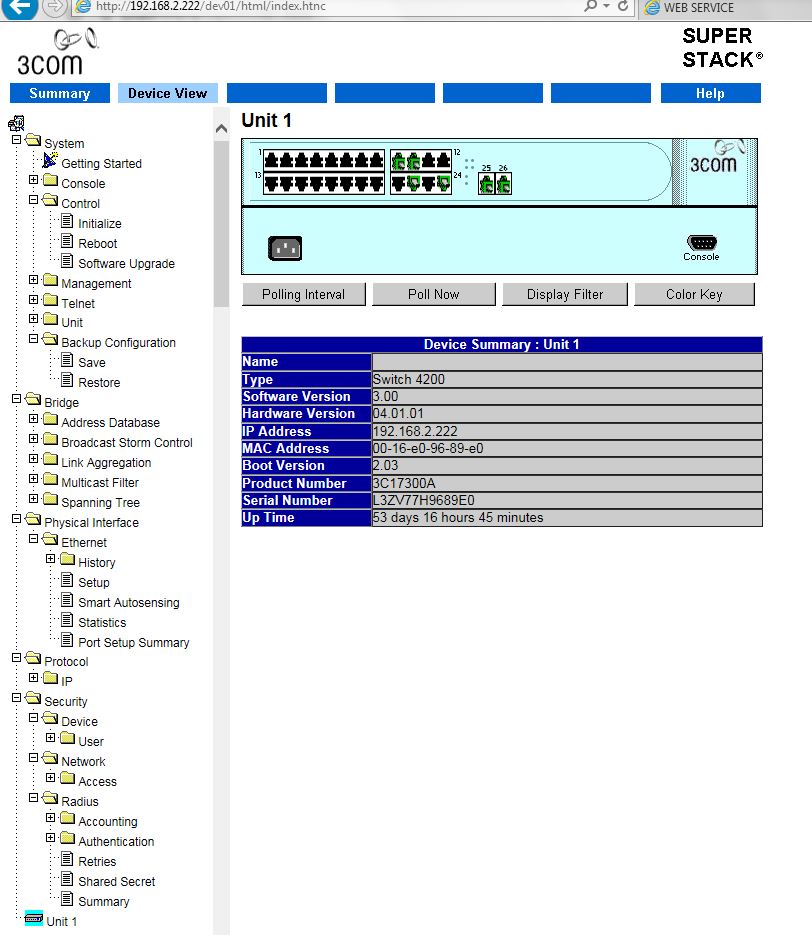Collapse the Radius tree node
The width and height of the screenshot is (812, 935).
click(33, 797)
